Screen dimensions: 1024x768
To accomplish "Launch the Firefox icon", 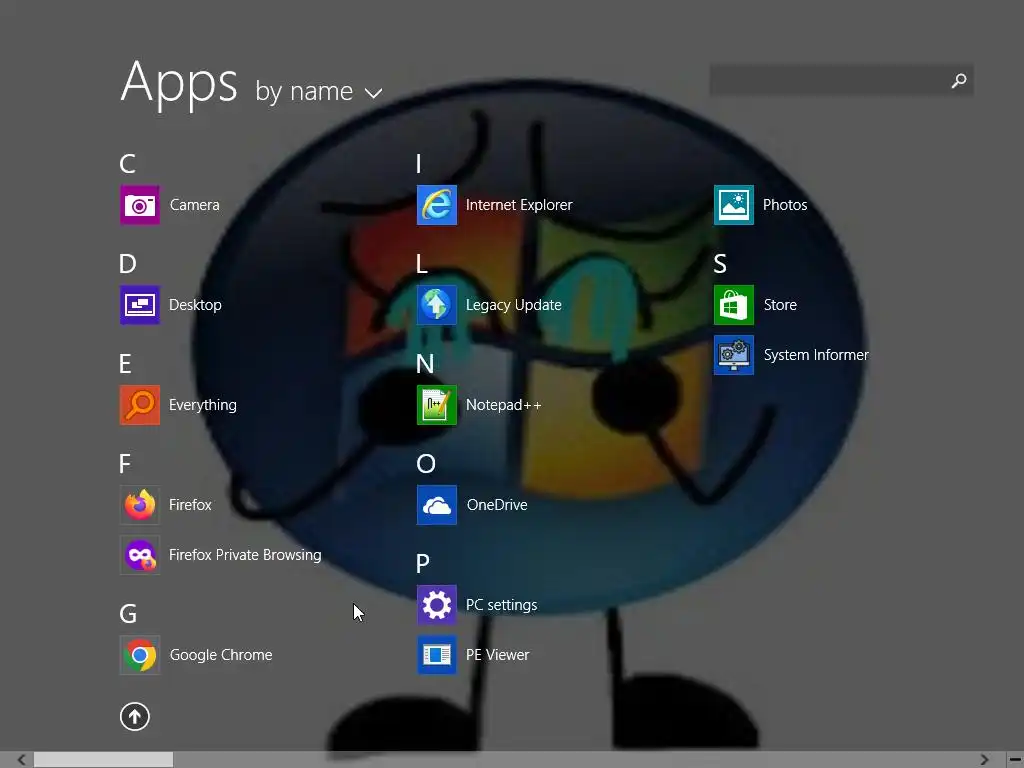I will [x=140, y=505].
